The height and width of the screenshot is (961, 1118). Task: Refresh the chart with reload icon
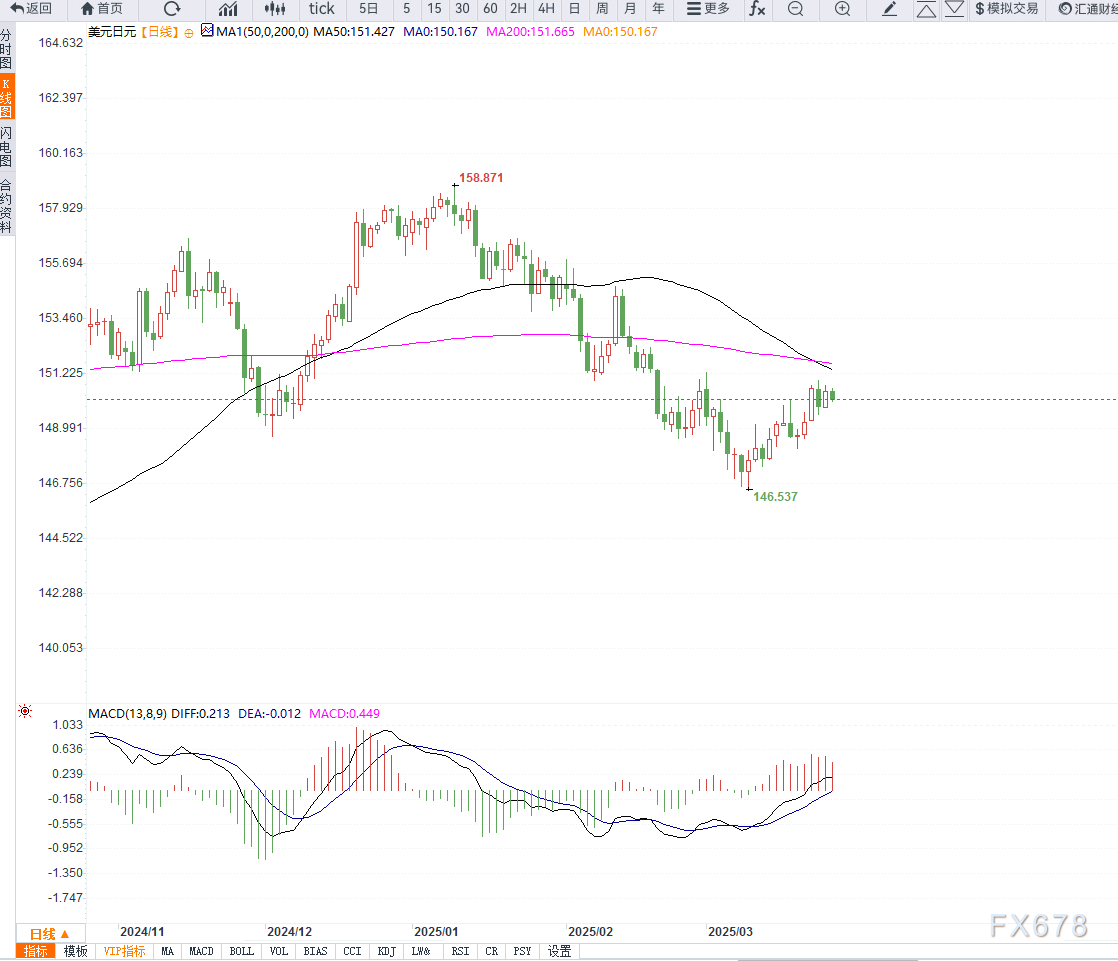coord(172,9)
